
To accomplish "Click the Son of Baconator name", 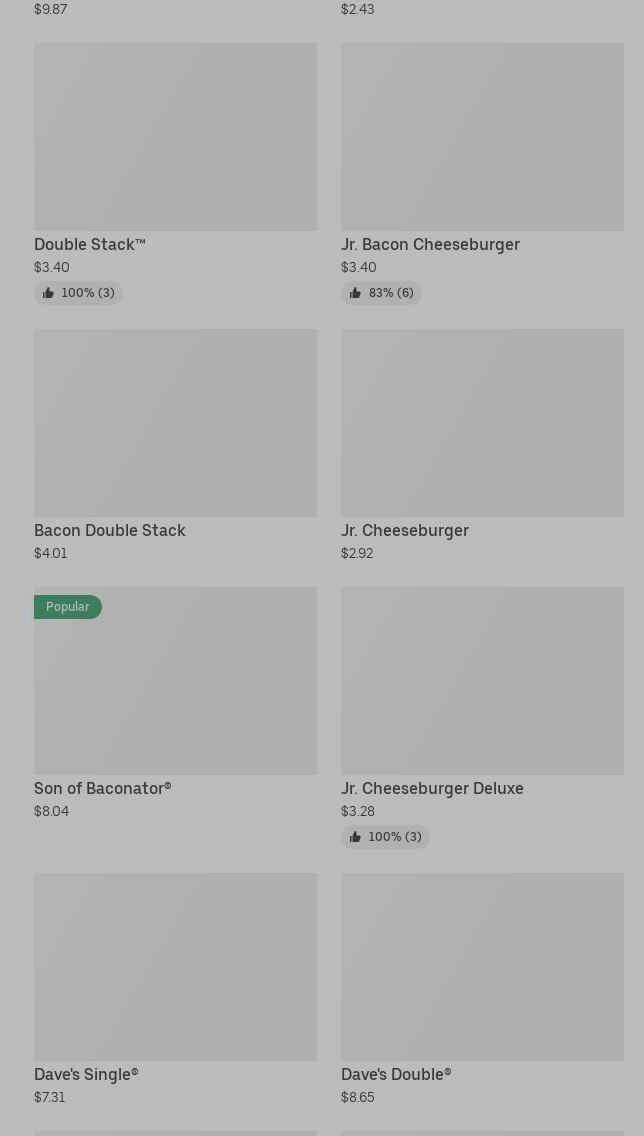I will 102,788.
